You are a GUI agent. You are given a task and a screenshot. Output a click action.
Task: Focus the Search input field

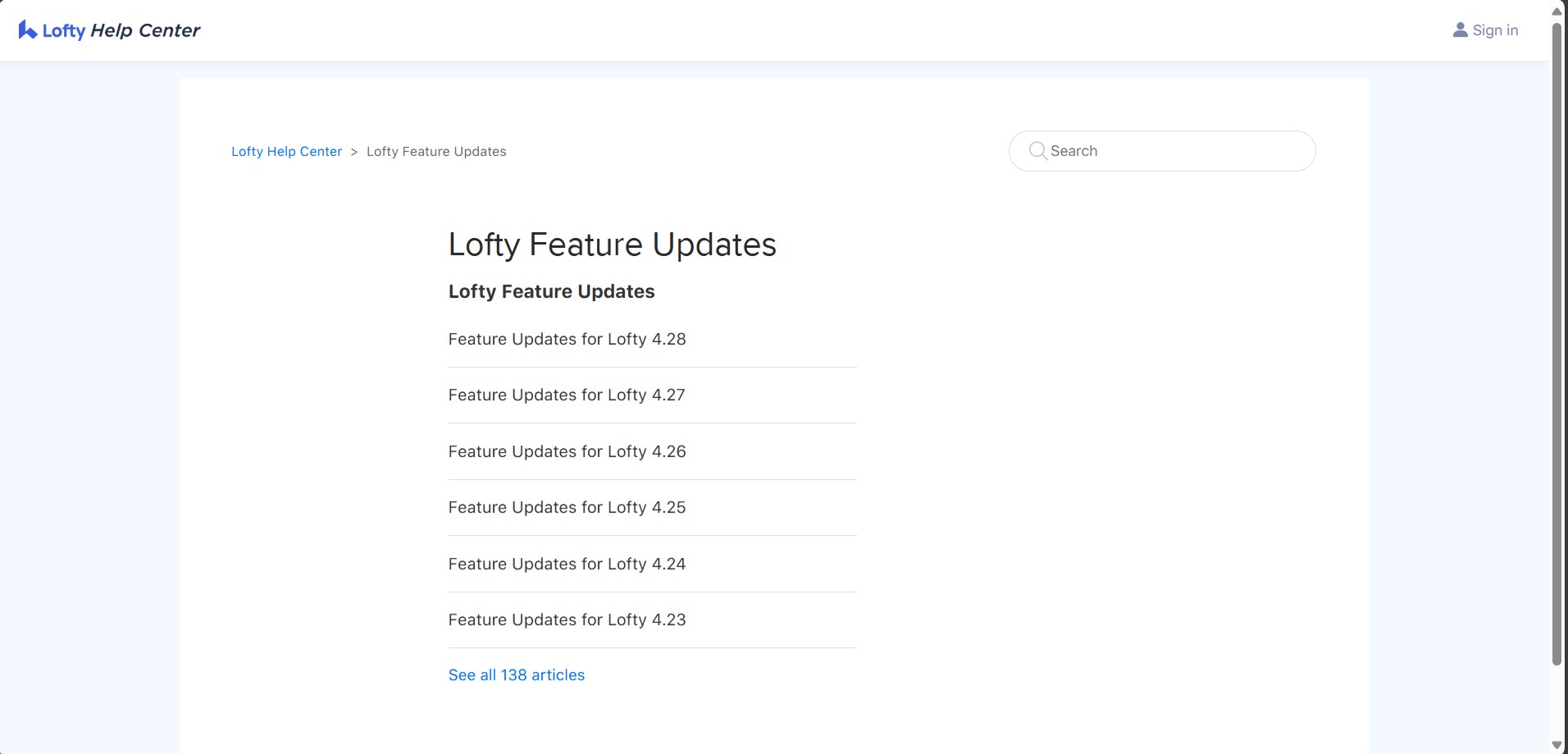(1162, 151)
